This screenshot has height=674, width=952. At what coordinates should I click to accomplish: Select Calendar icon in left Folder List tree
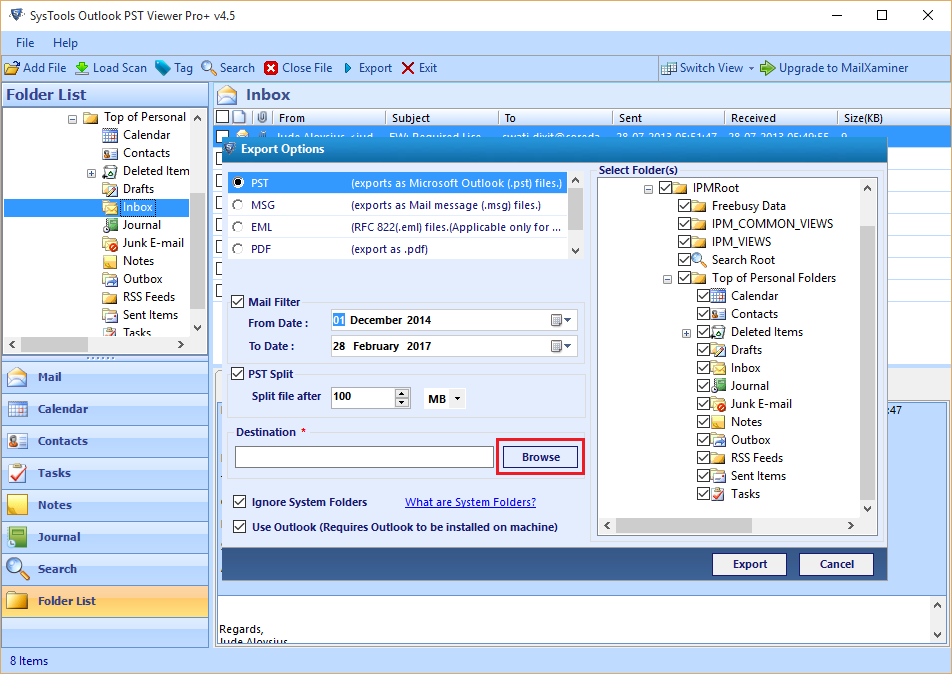[110, 135]
